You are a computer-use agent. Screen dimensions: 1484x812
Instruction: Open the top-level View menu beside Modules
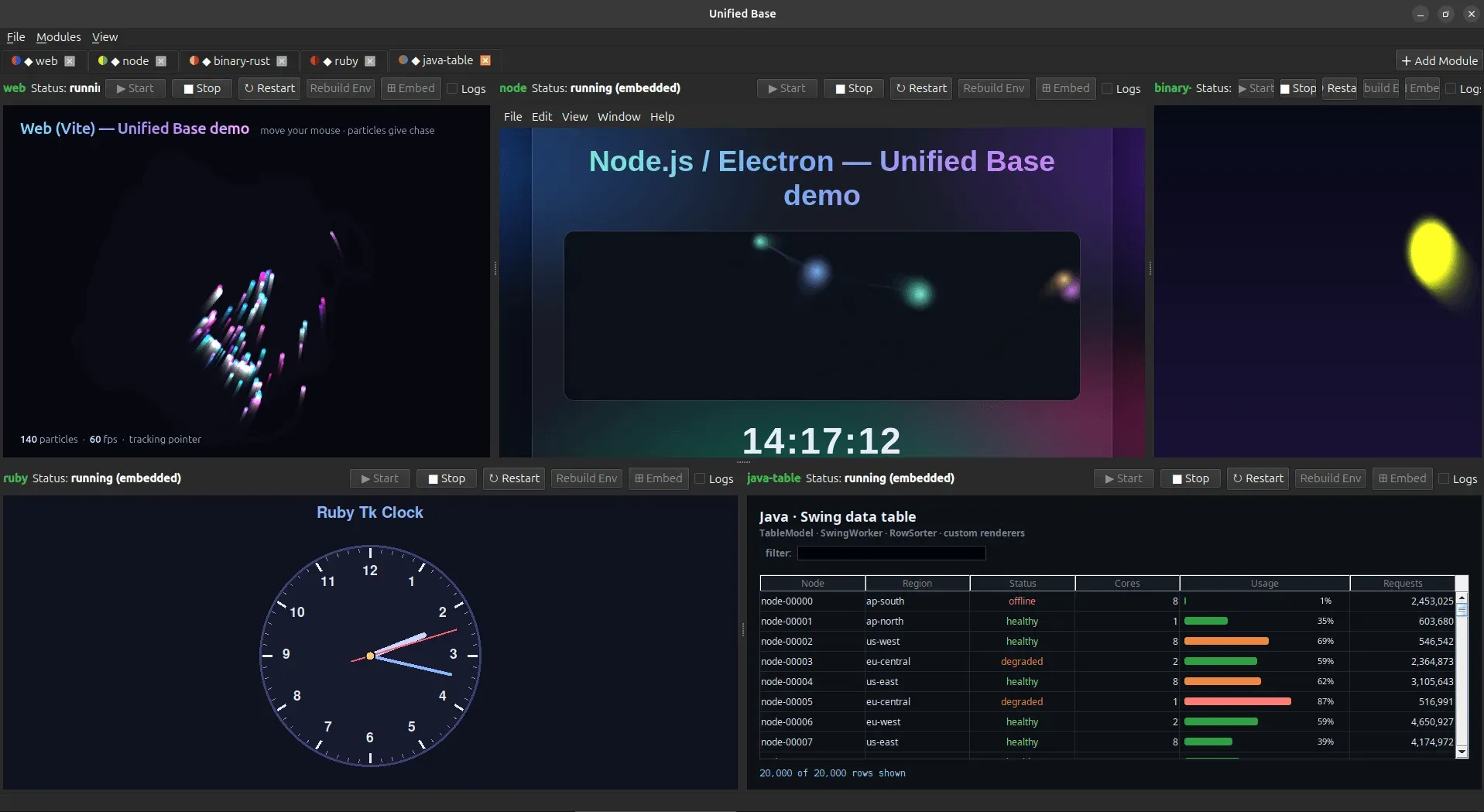point(105,37)
